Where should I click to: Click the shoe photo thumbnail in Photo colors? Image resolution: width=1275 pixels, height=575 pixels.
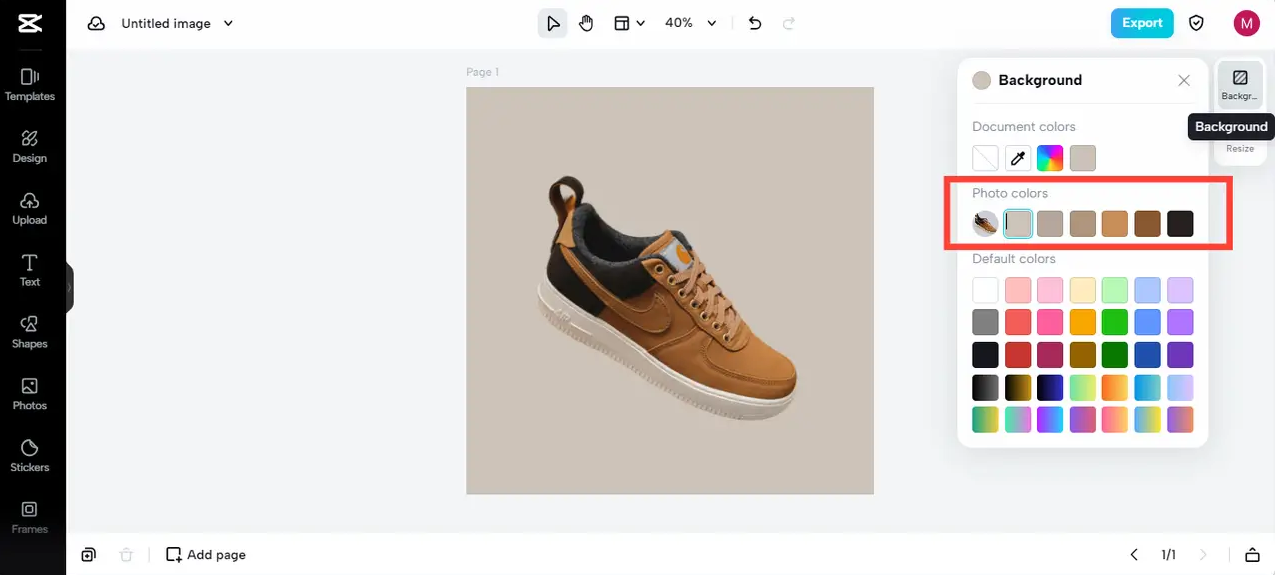click(985, 224)
